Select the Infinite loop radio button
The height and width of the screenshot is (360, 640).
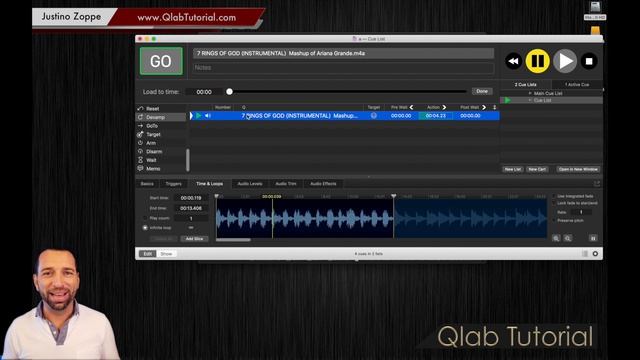tap(145, 228)
